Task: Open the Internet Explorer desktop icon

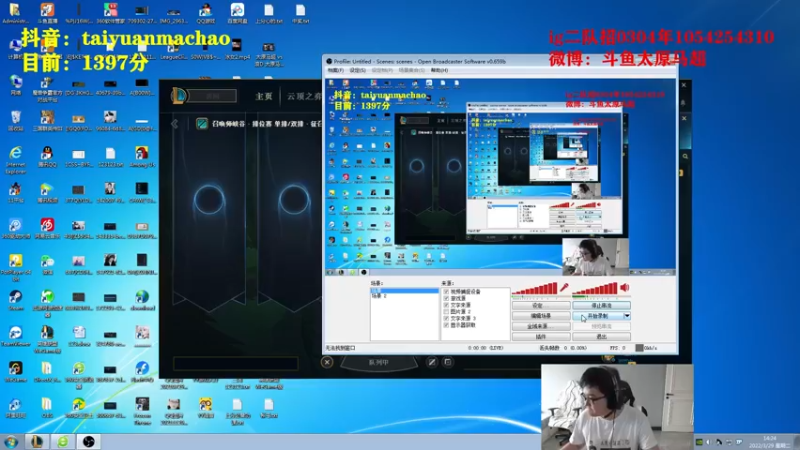Action: tap(15, 160)
